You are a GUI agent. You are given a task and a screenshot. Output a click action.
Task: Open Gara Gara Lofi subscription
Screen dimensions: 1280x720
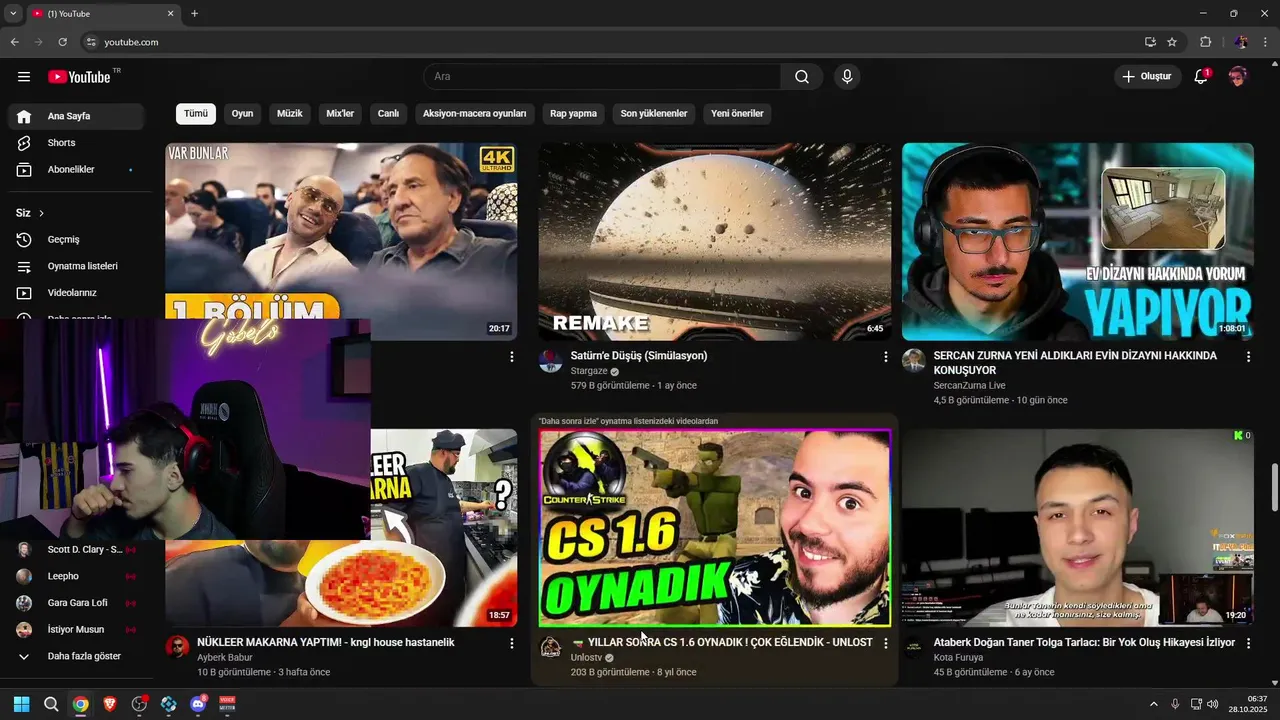pyautogui.click(x=76, y=603)
